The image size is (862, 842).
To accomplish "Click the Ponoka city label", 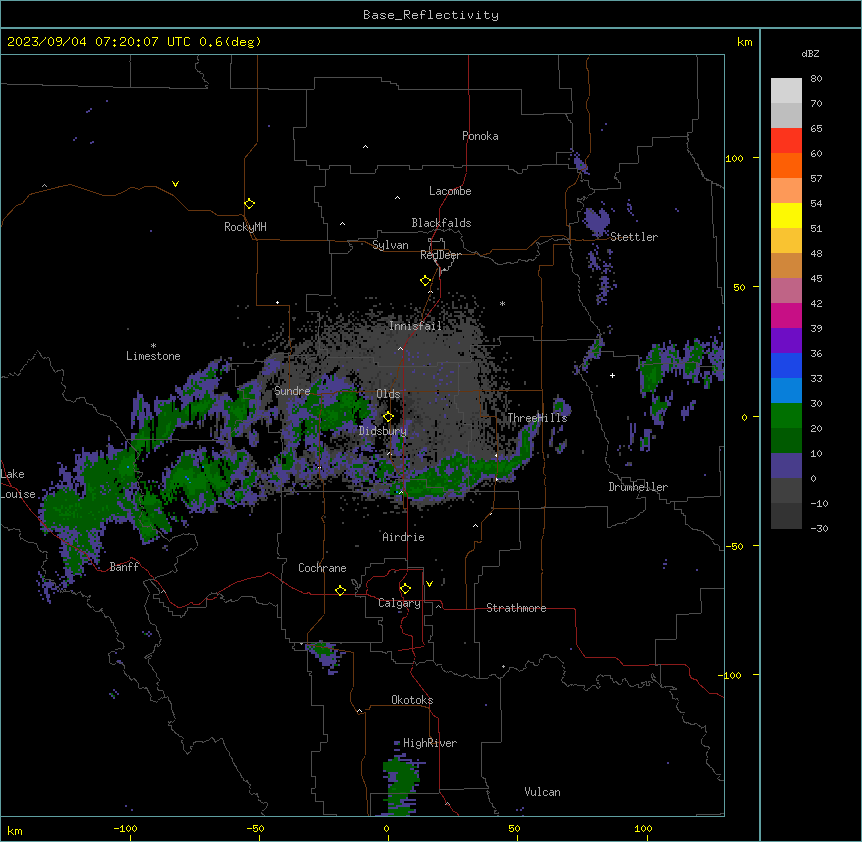I will [480, 136].
